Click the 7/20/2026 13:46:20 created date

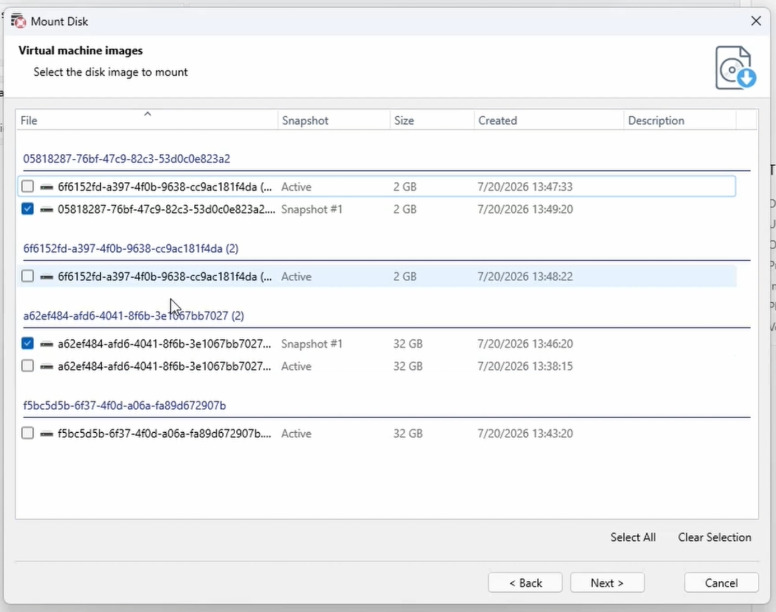coord(525,344)
